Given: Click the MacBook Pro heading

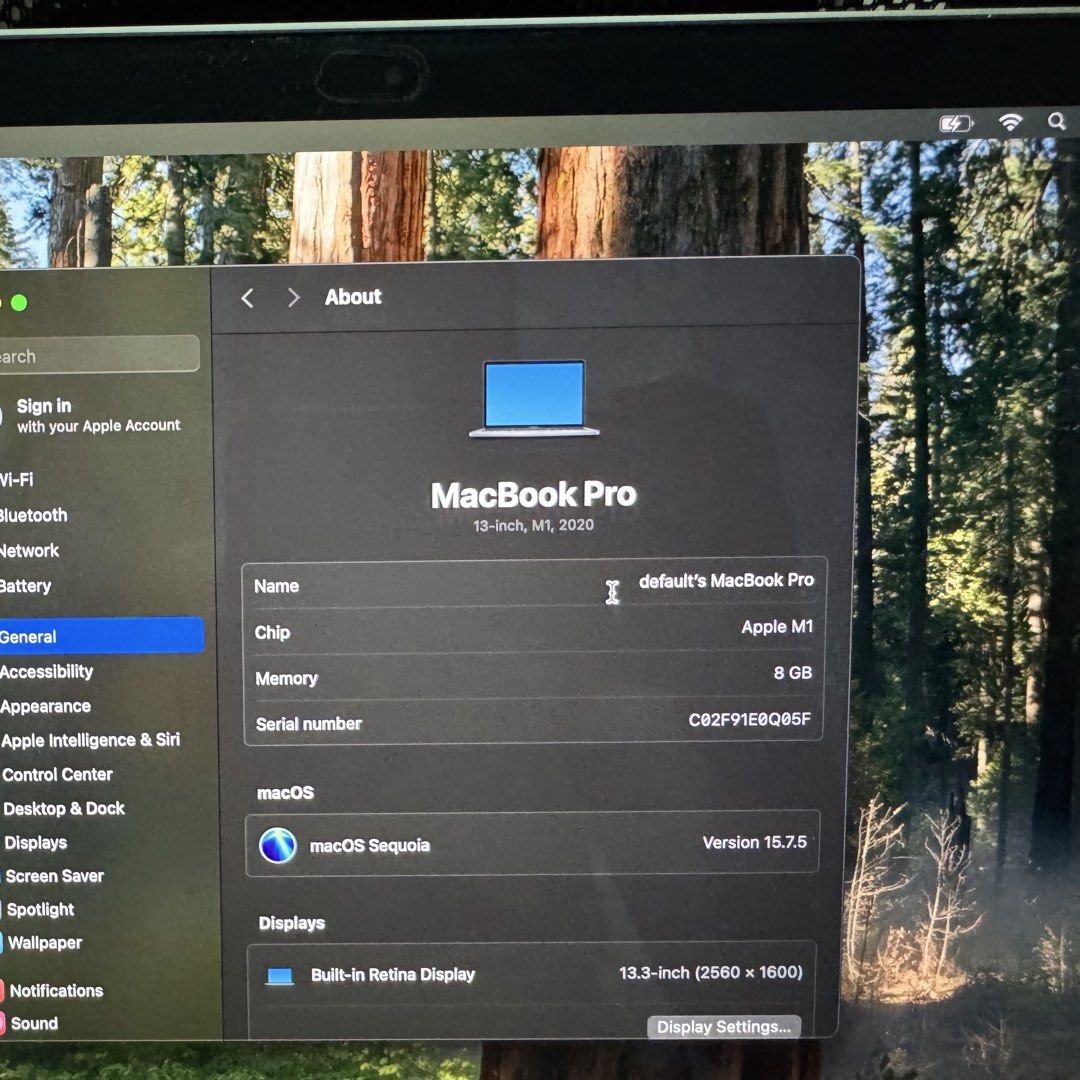Looking at the screenshot, I should coord(534,495).
